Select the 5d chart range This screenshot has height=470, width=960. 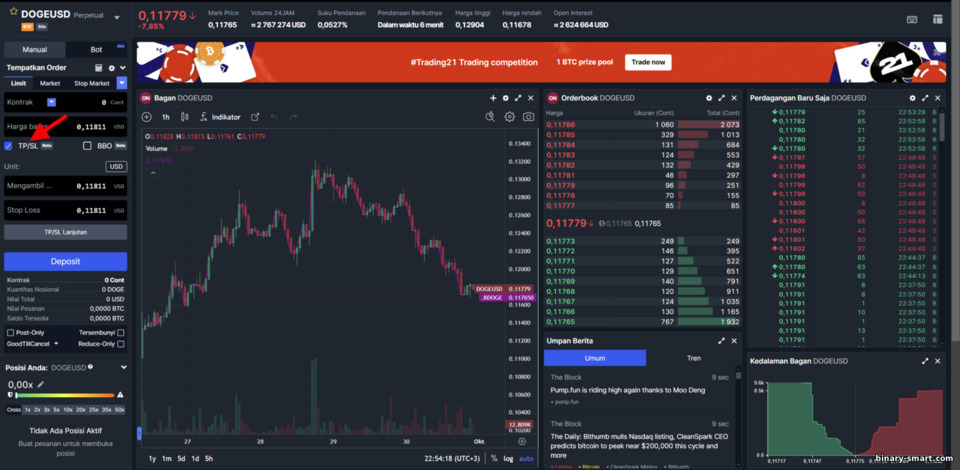(181, 458)
